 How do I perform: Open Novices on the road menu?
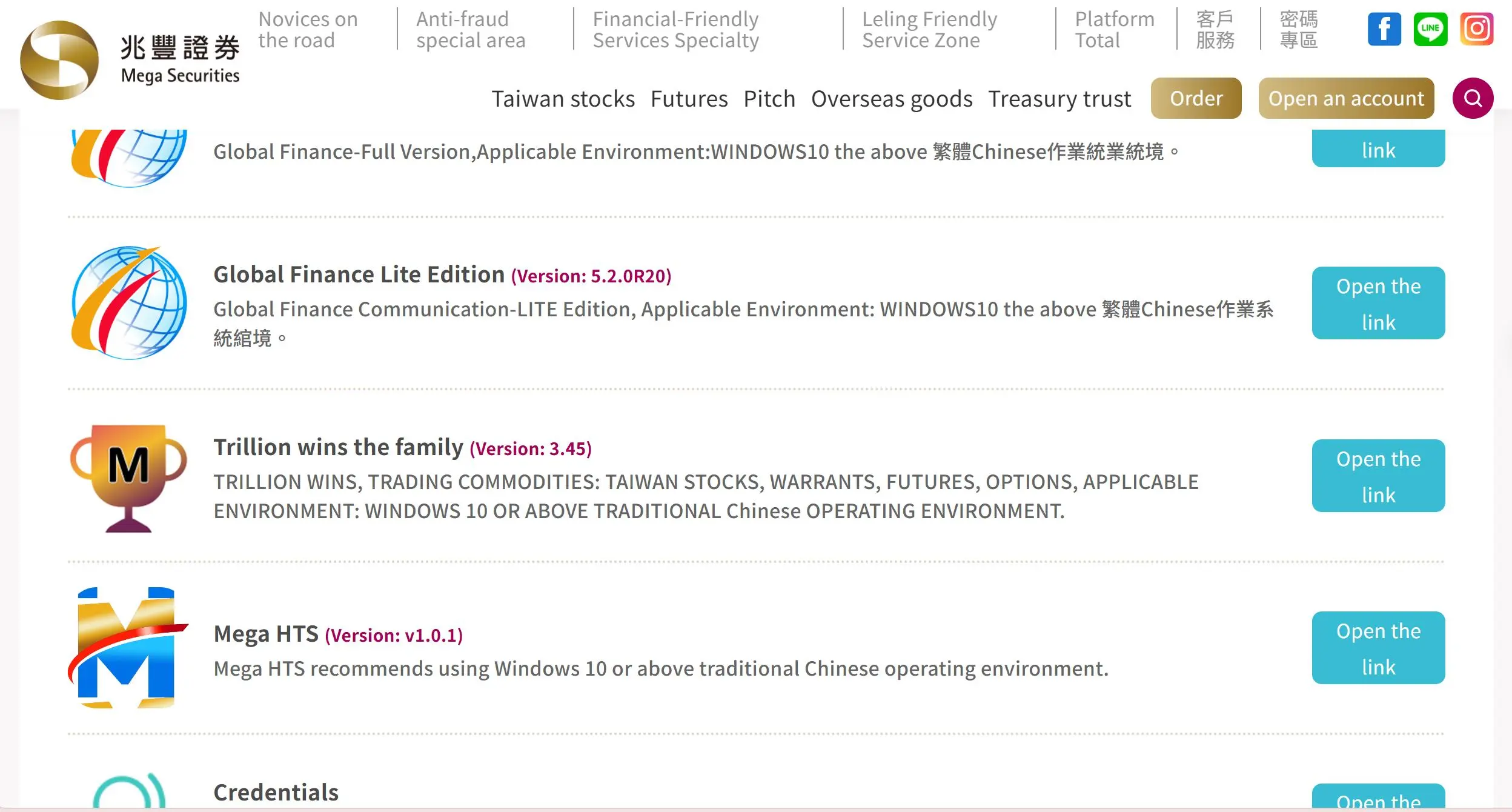pos(308,30)
